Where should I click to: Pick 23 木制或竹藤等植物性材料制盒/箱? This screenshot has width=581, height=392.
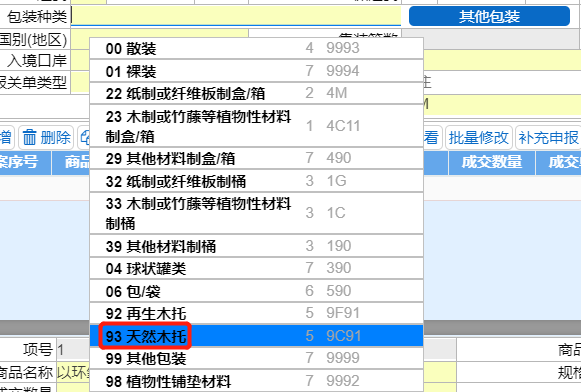tap(256, 126)
